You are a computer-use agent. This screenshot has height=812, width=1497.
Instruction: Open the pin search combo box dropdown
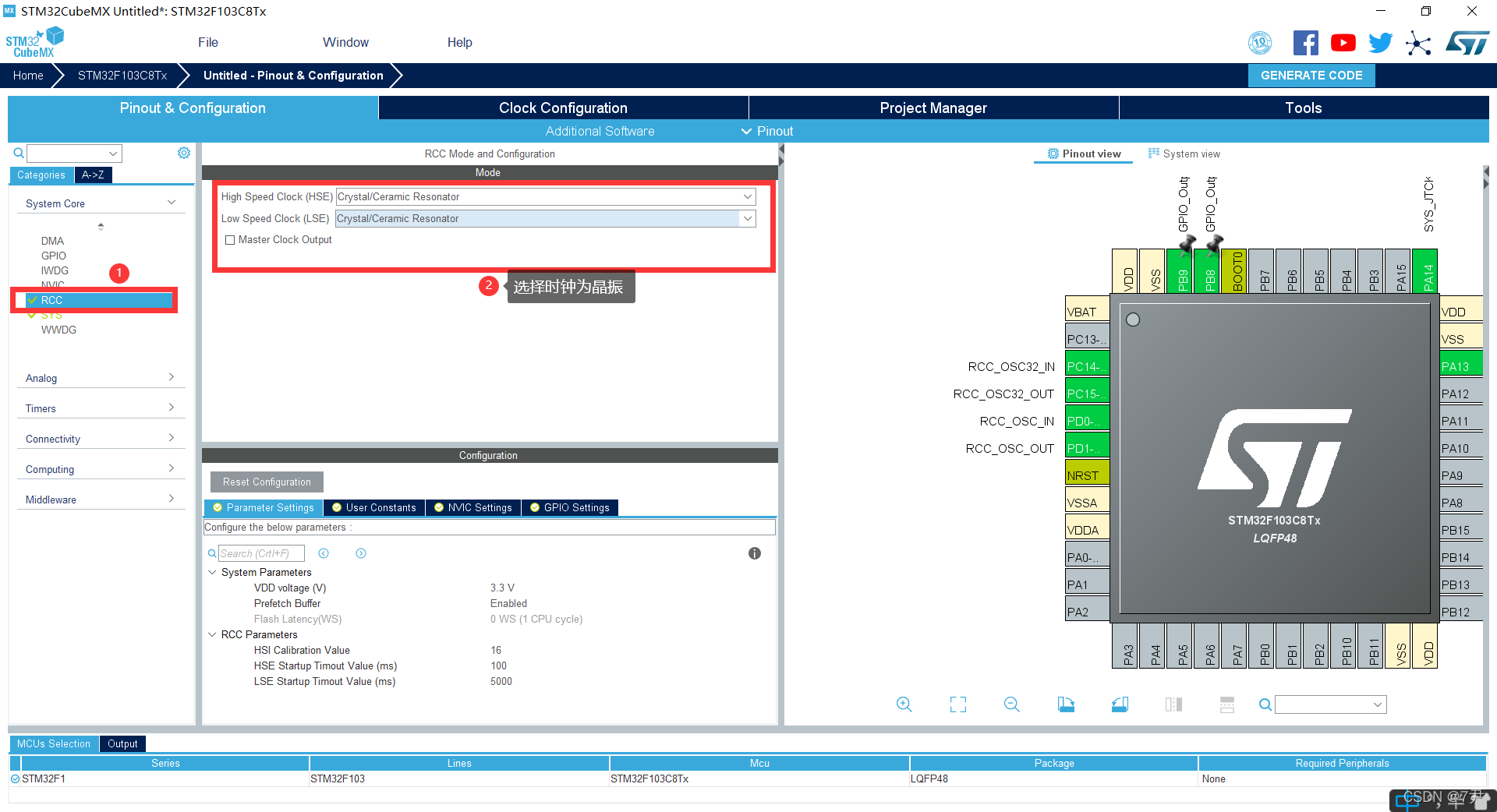1378,704
